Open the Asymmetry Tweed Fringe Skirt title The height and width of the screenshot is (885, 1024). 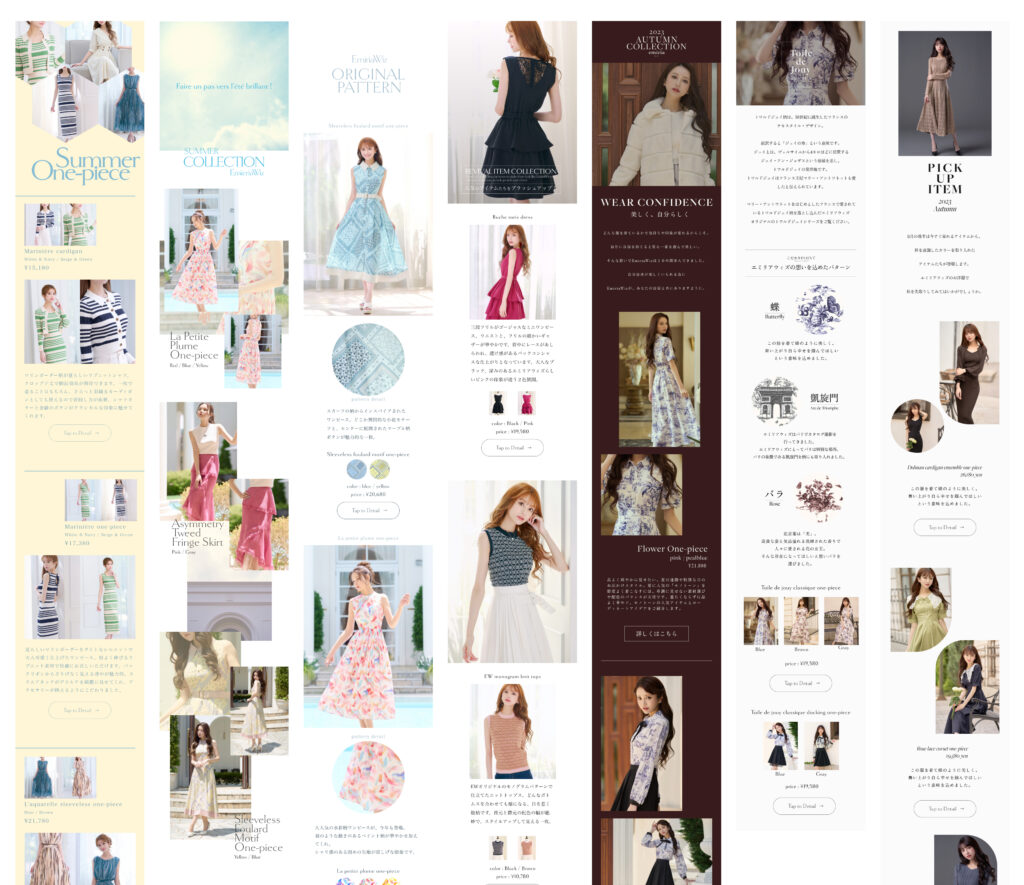coord(198,534)
